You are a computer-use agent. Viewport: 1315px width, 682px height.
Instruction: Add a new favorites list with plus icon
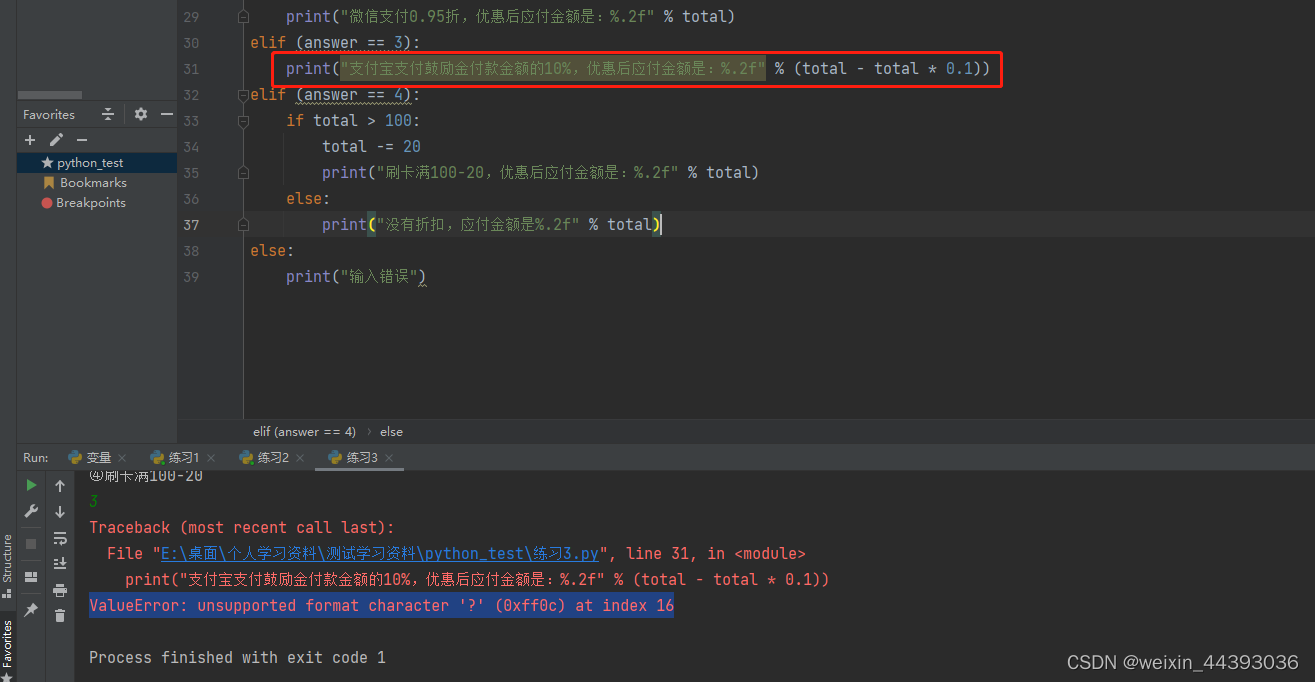[30, 140]
